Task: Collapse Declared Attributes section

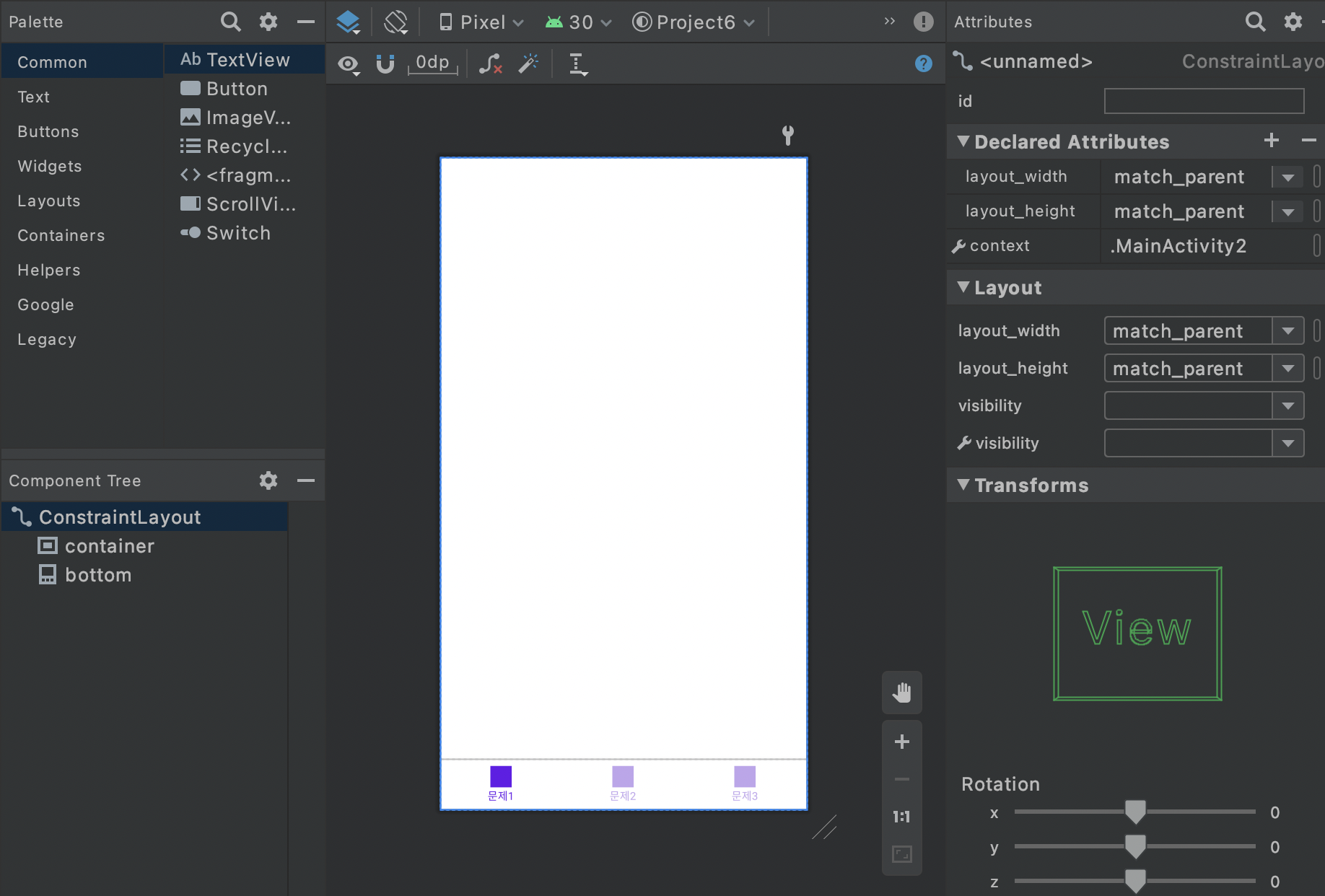Action: [963, 141]
